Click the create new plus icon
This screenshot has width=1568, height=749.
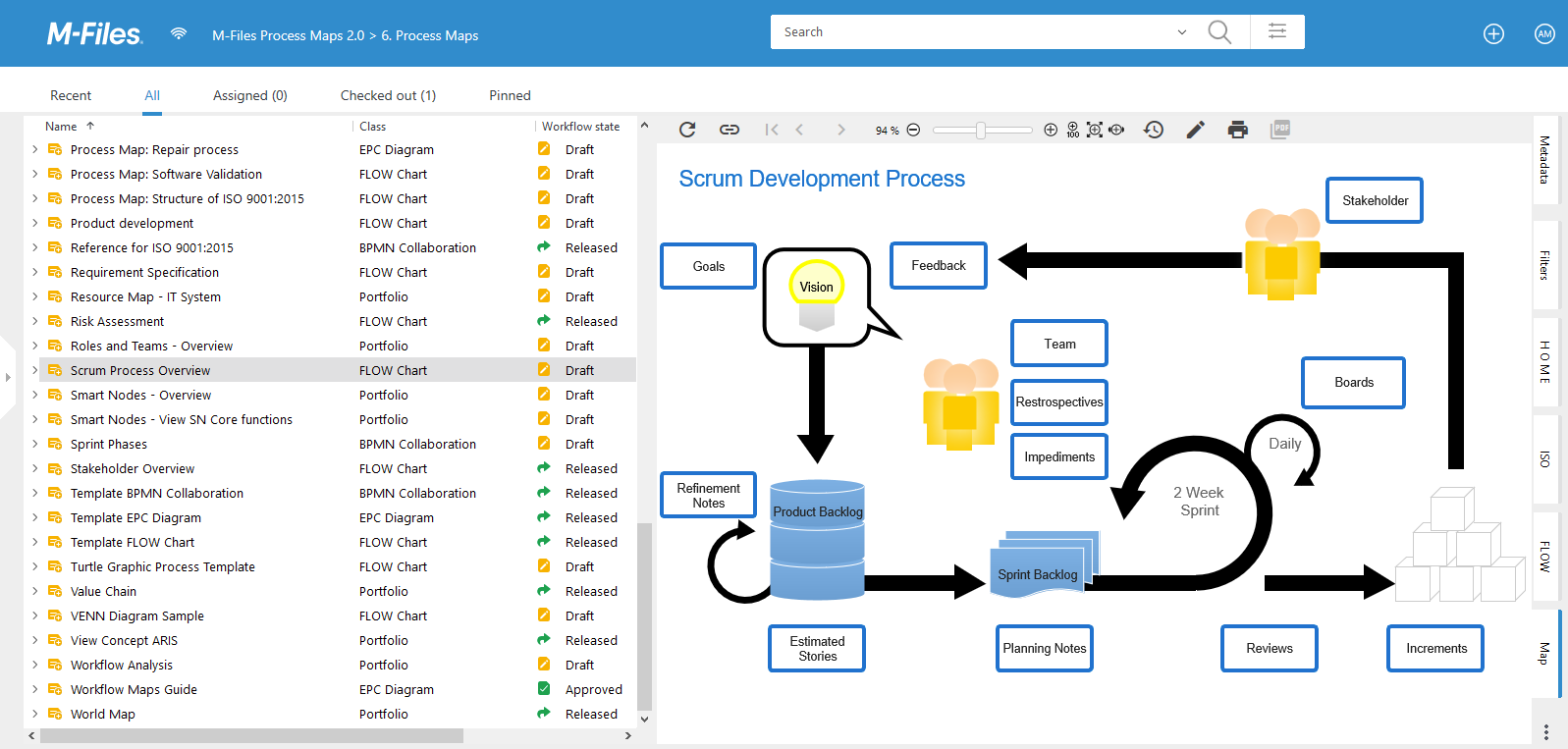click(x=1493, y=34)
